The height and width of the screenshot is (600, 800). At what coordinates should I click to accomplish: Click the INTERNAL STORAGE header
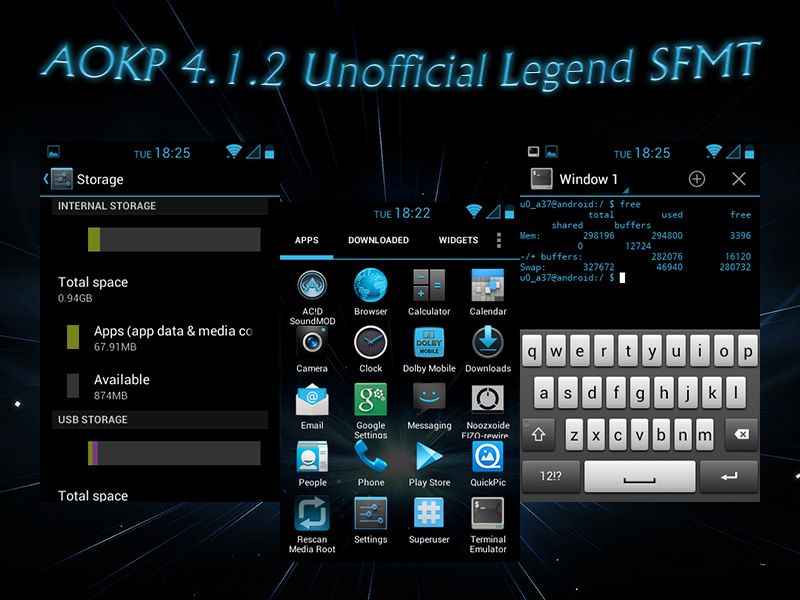click(160, 206)
